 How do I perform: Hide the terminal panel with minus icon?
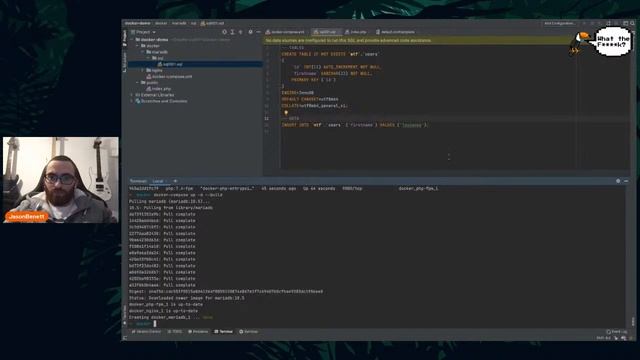(x=626, y=181)
